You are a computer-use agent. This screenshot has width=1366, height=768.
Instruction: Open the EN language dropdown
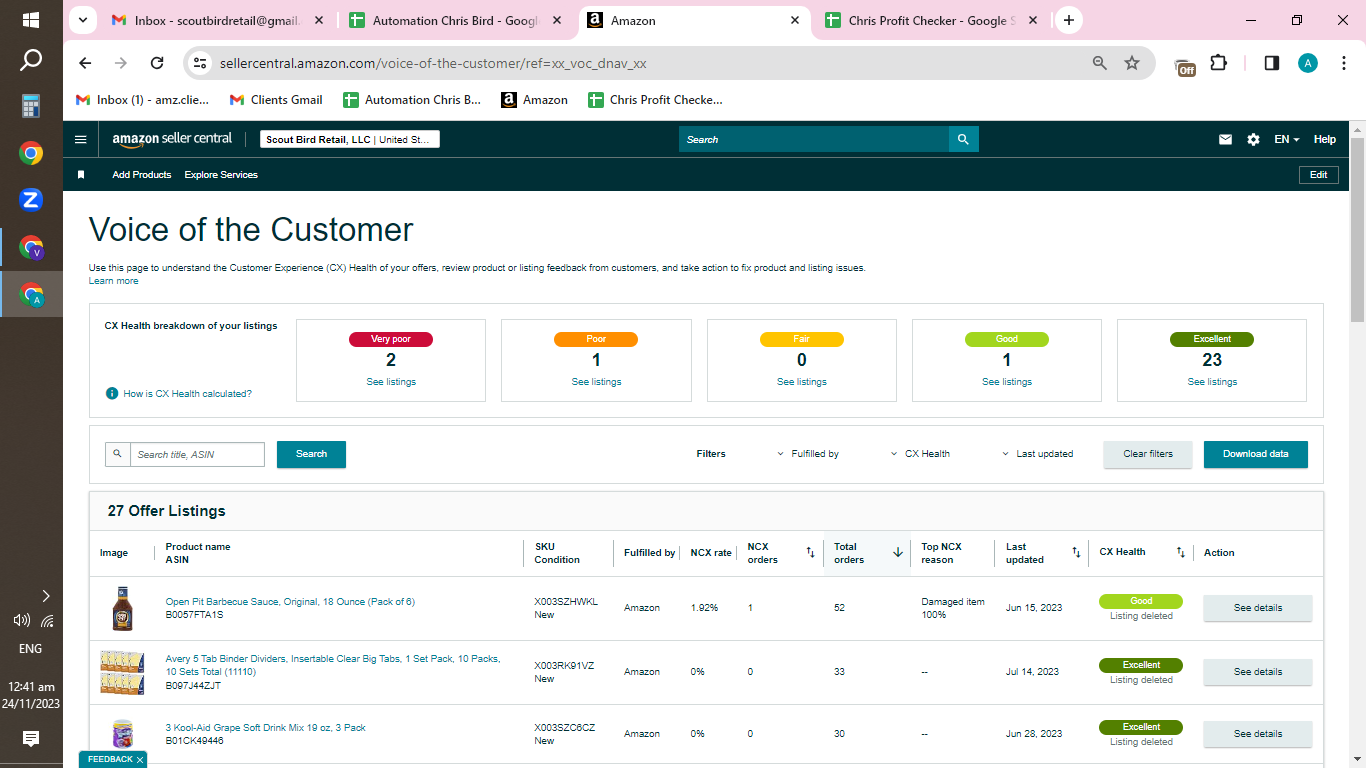[x=1287, y=140]
